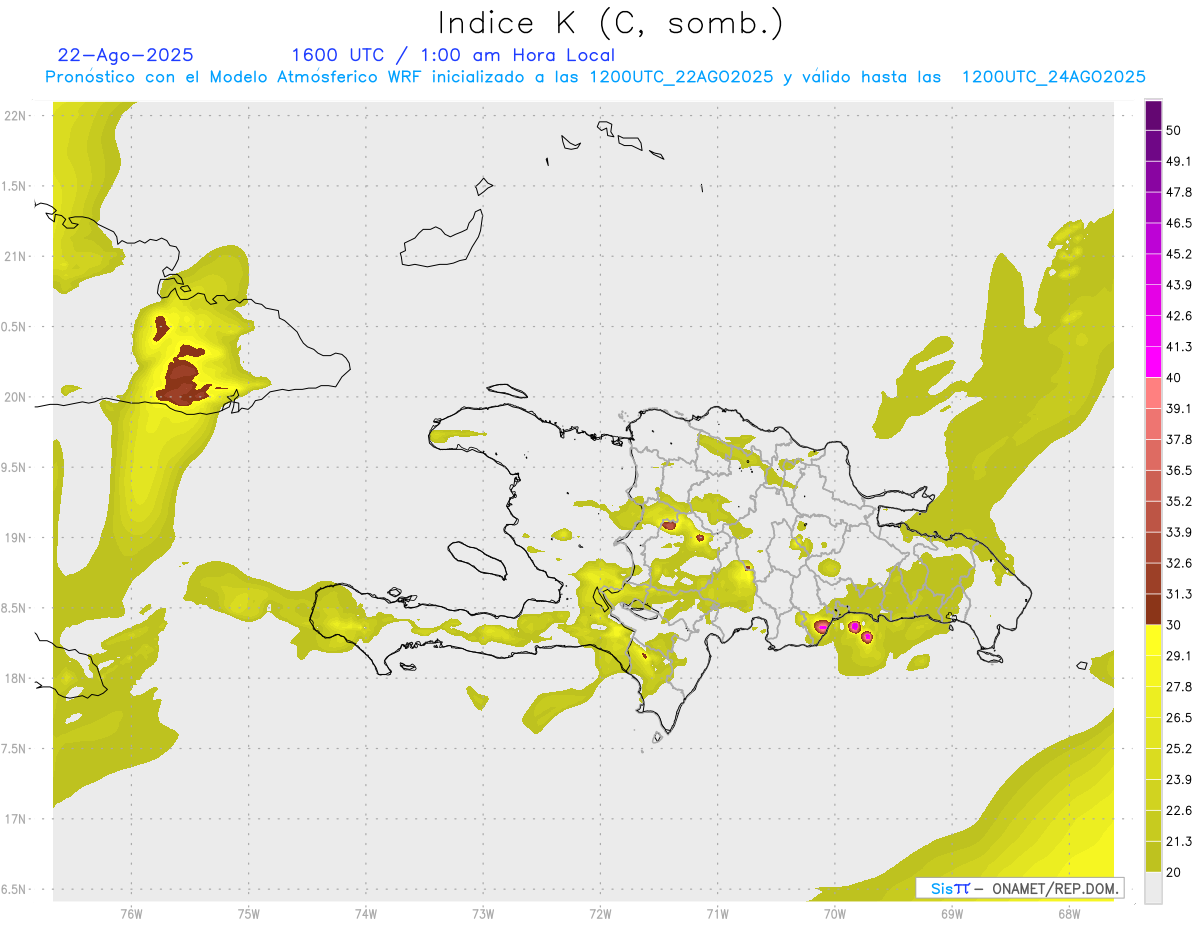Click the colorbar value "29.1"
1200x927 pixels.
pyautogui.click(x=1179, y=656)
